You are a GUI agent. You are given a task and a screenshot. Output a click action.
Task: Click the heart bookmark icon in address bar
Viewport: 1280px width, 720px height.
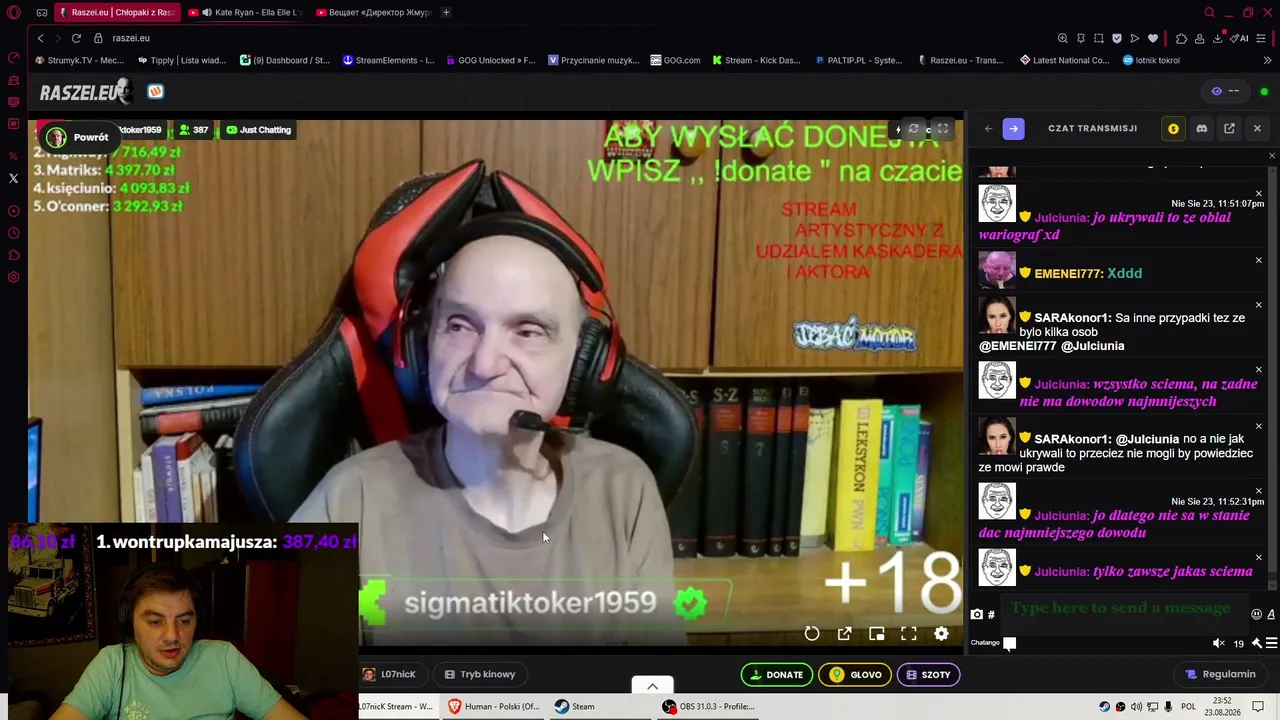(1153, 38)
